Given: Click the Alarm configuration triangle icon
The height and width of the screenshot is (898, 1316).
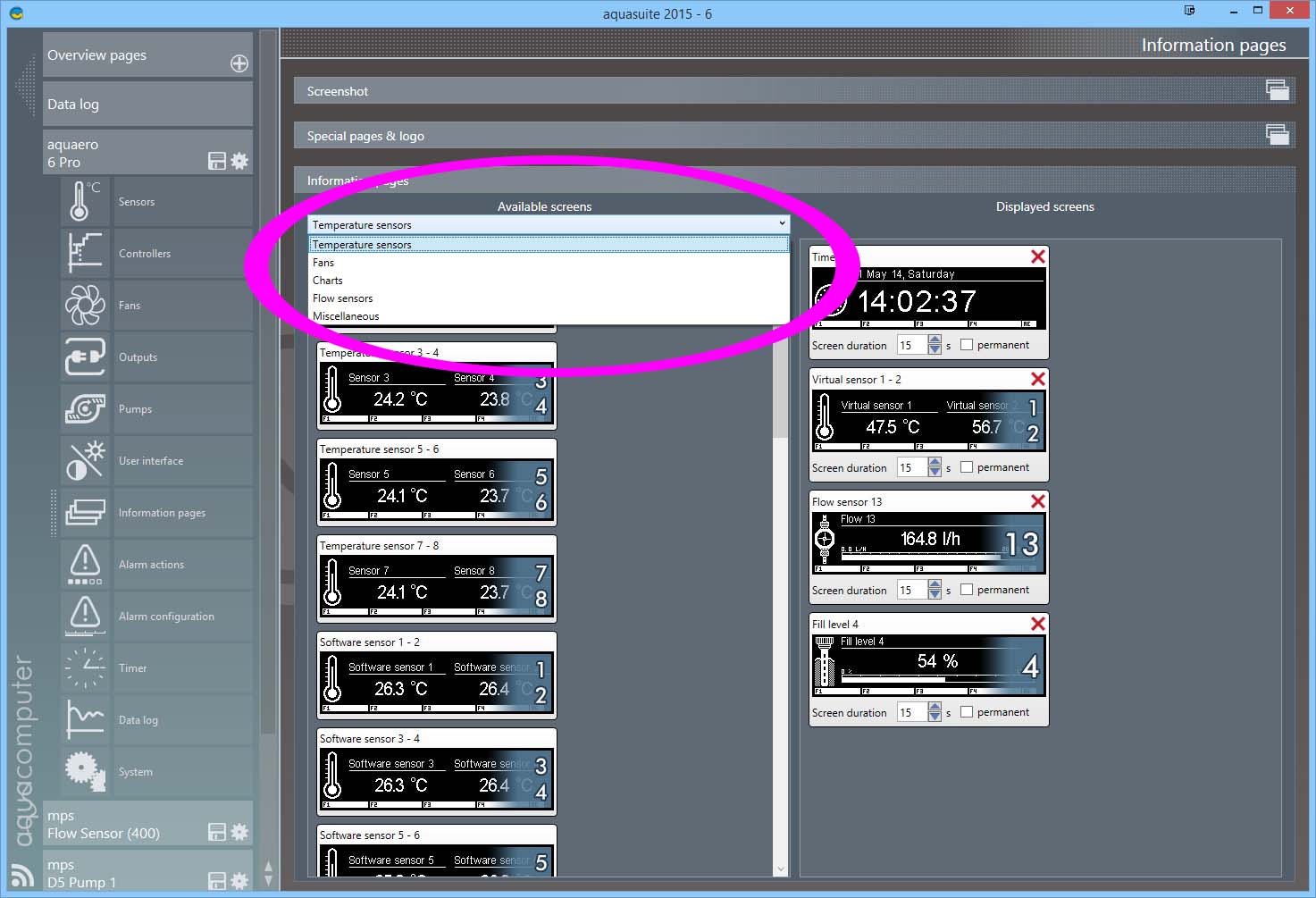Looking at the screenshot, I should click(x=85, y=617).
